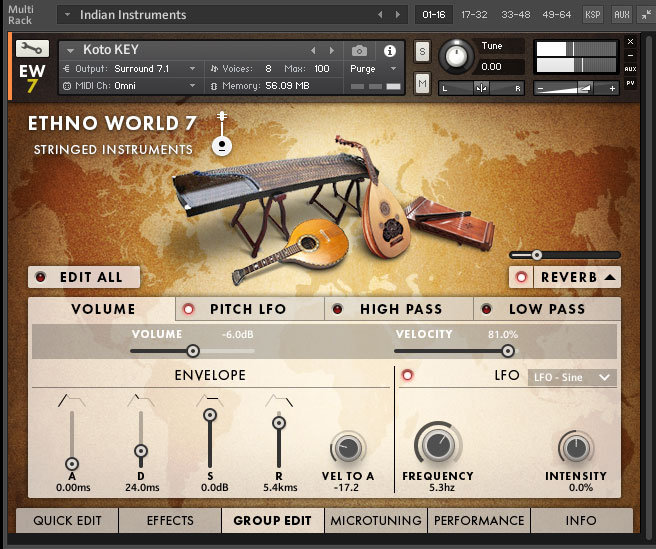Select the VOLUME tab
The image size is (656, 549).
click(102, 309)
